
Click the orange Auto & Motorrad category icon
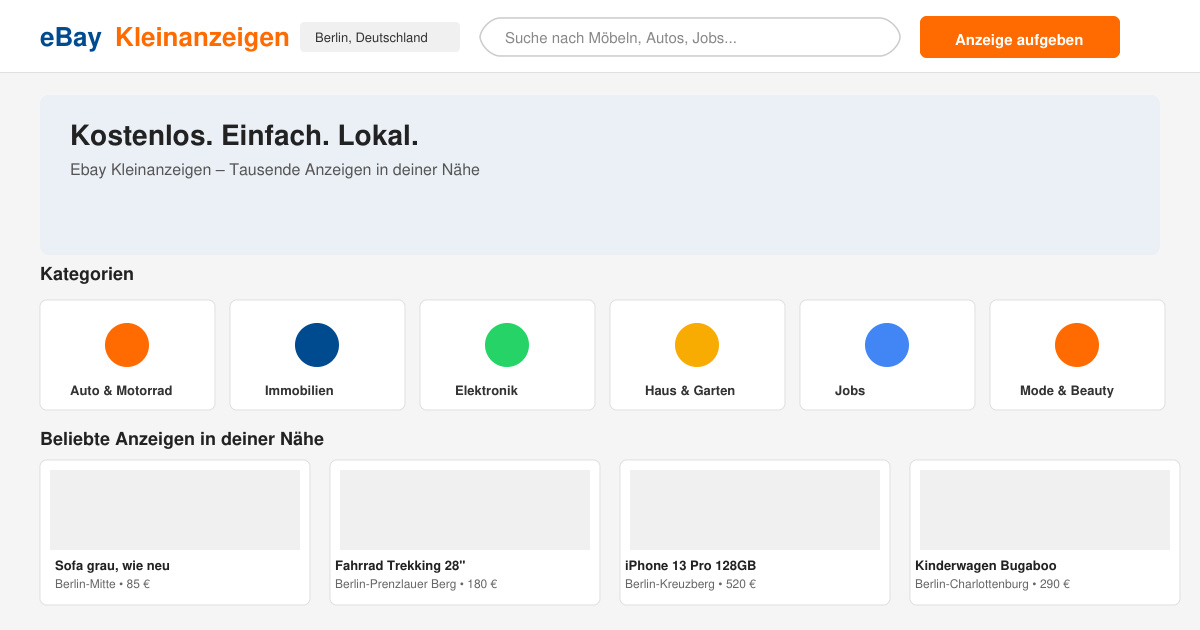pos(127,345)
